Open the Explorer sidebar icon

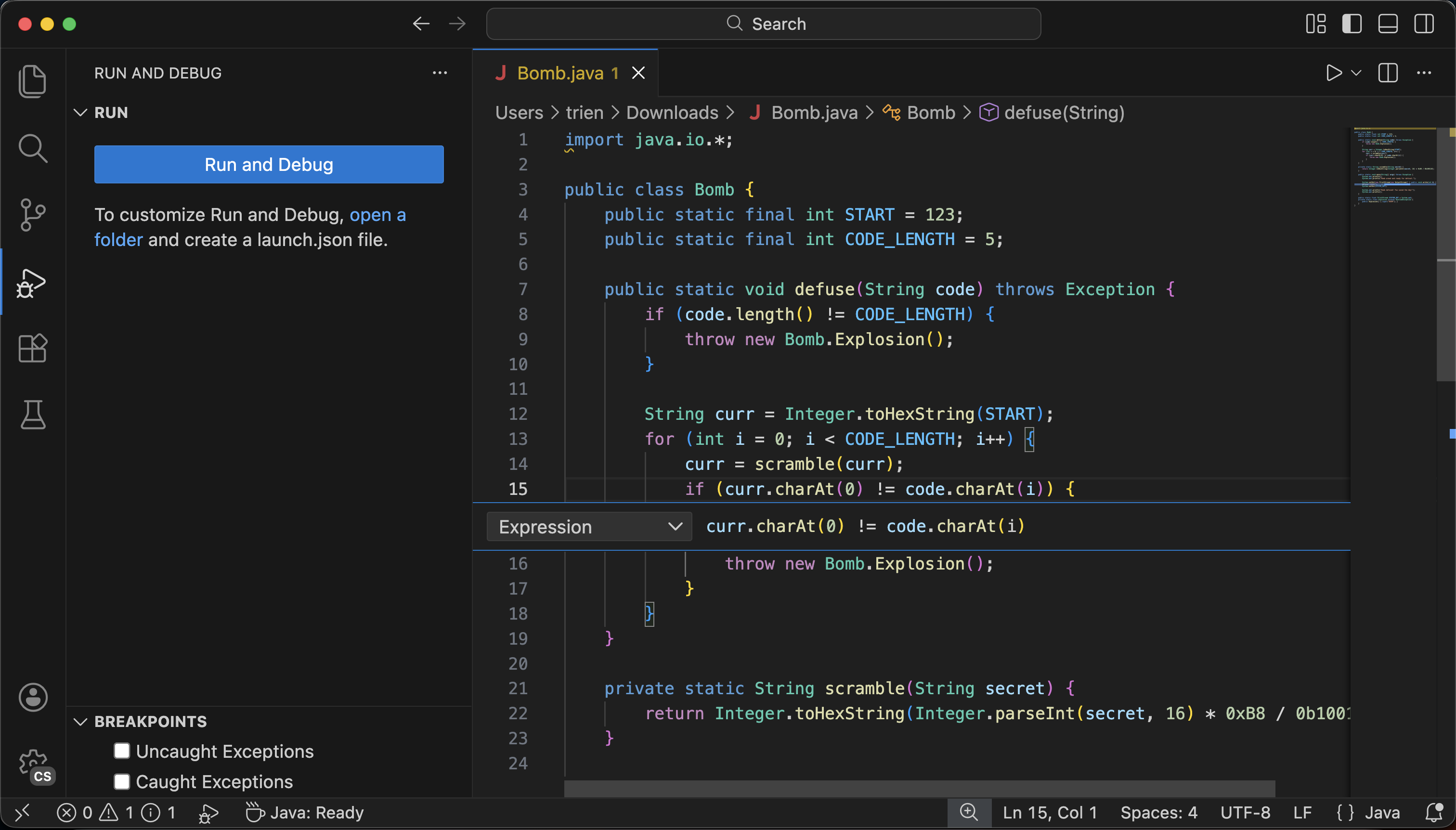click(x=32, y=81)
